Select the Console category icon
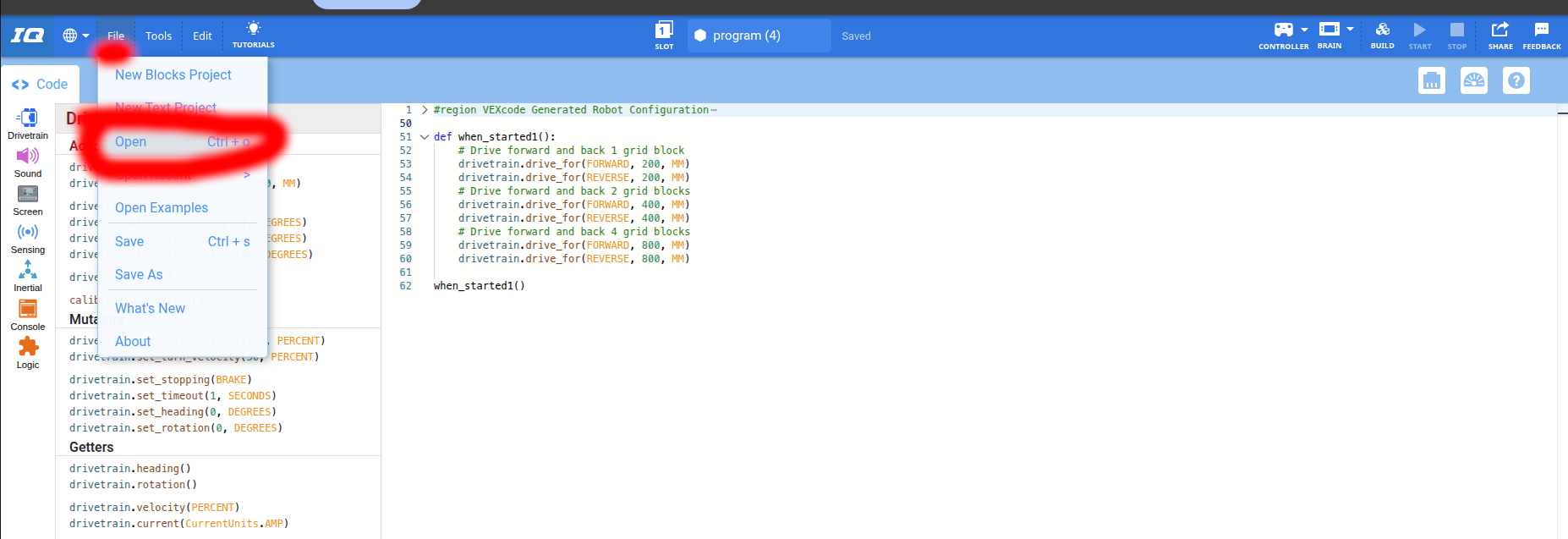The image size is (1568, 539). point(28,309)
